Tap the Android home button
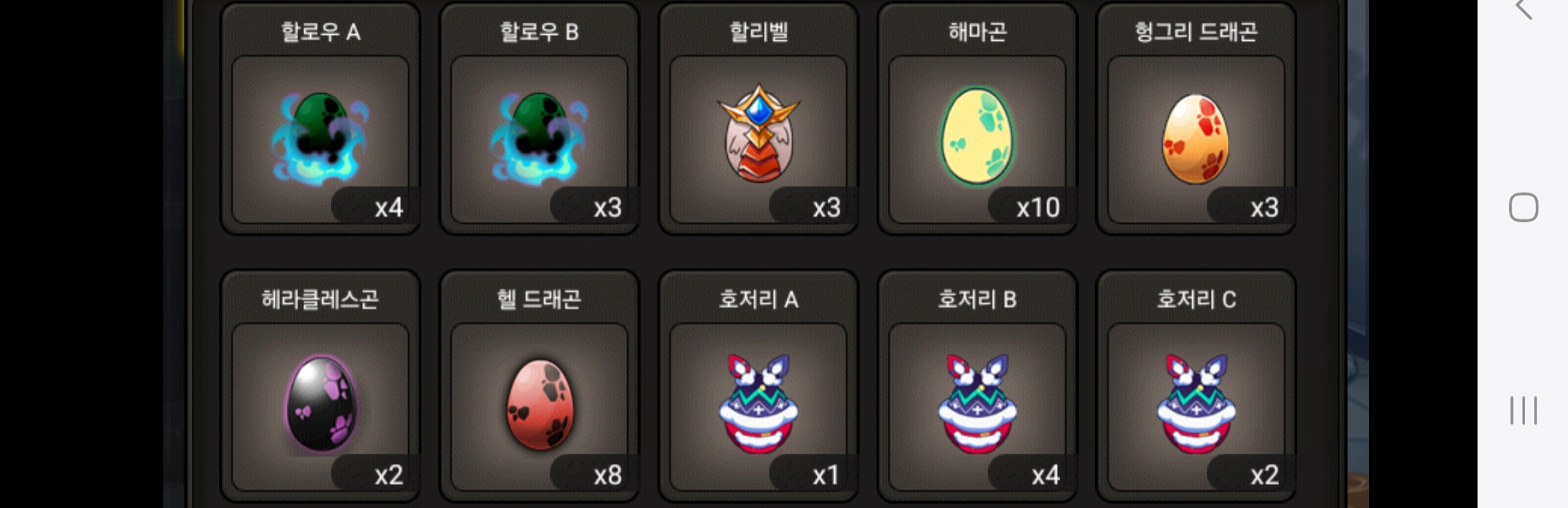This screenshot has height=508, width=1568. 1523,207
